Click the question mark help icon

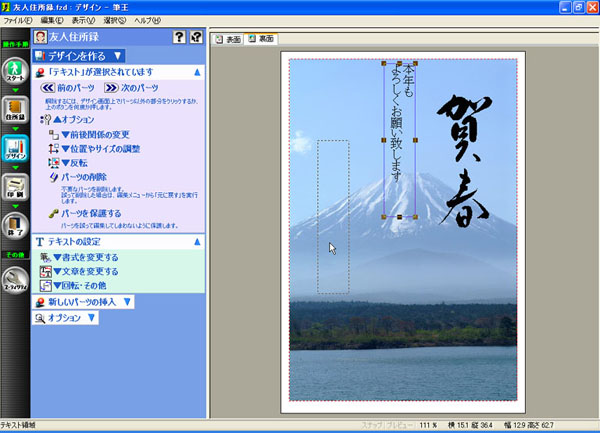[x=179, y=38]
